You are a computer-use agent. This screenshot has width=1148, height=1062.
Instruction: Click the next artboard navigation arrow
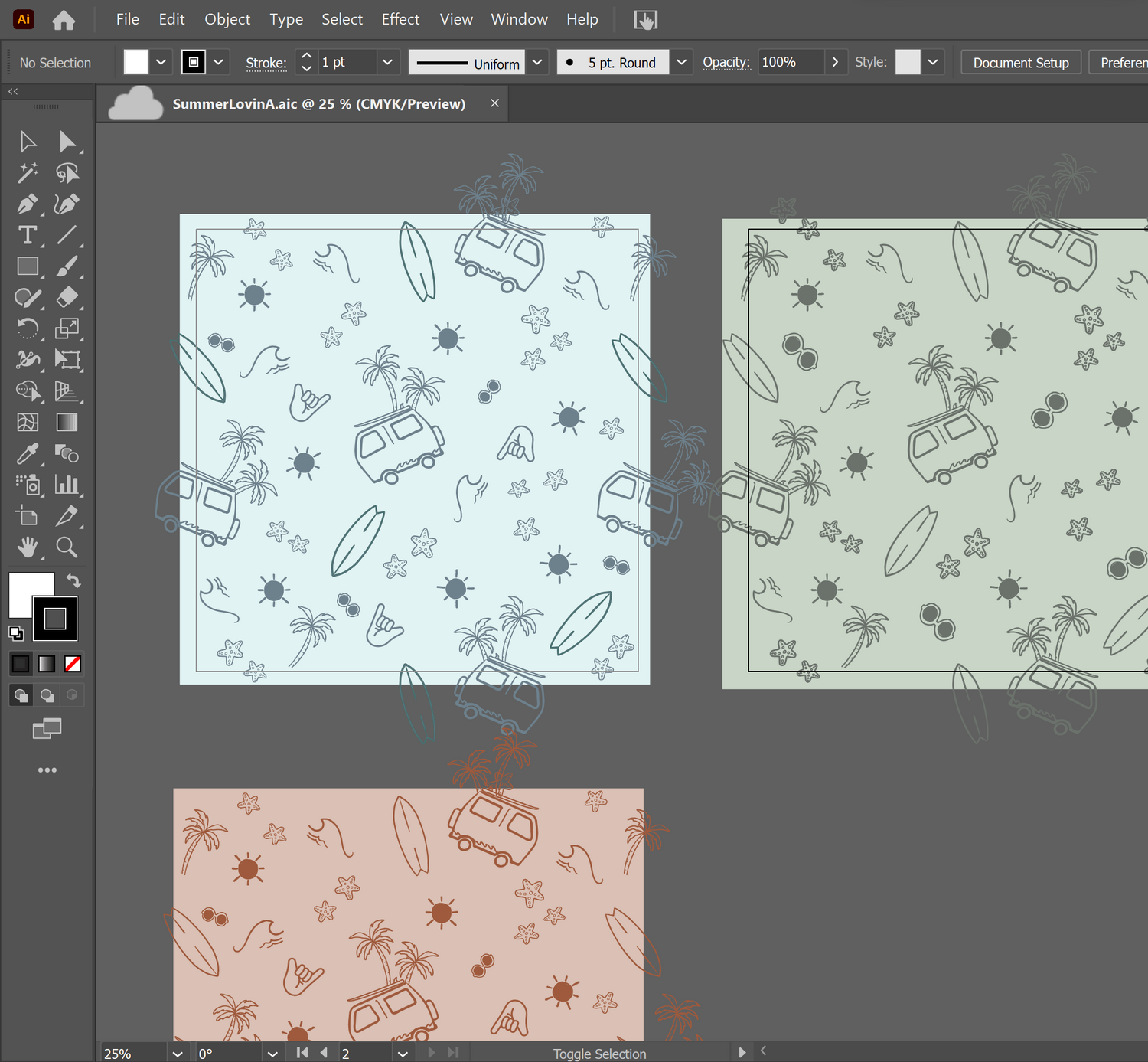coord(431,1053)
